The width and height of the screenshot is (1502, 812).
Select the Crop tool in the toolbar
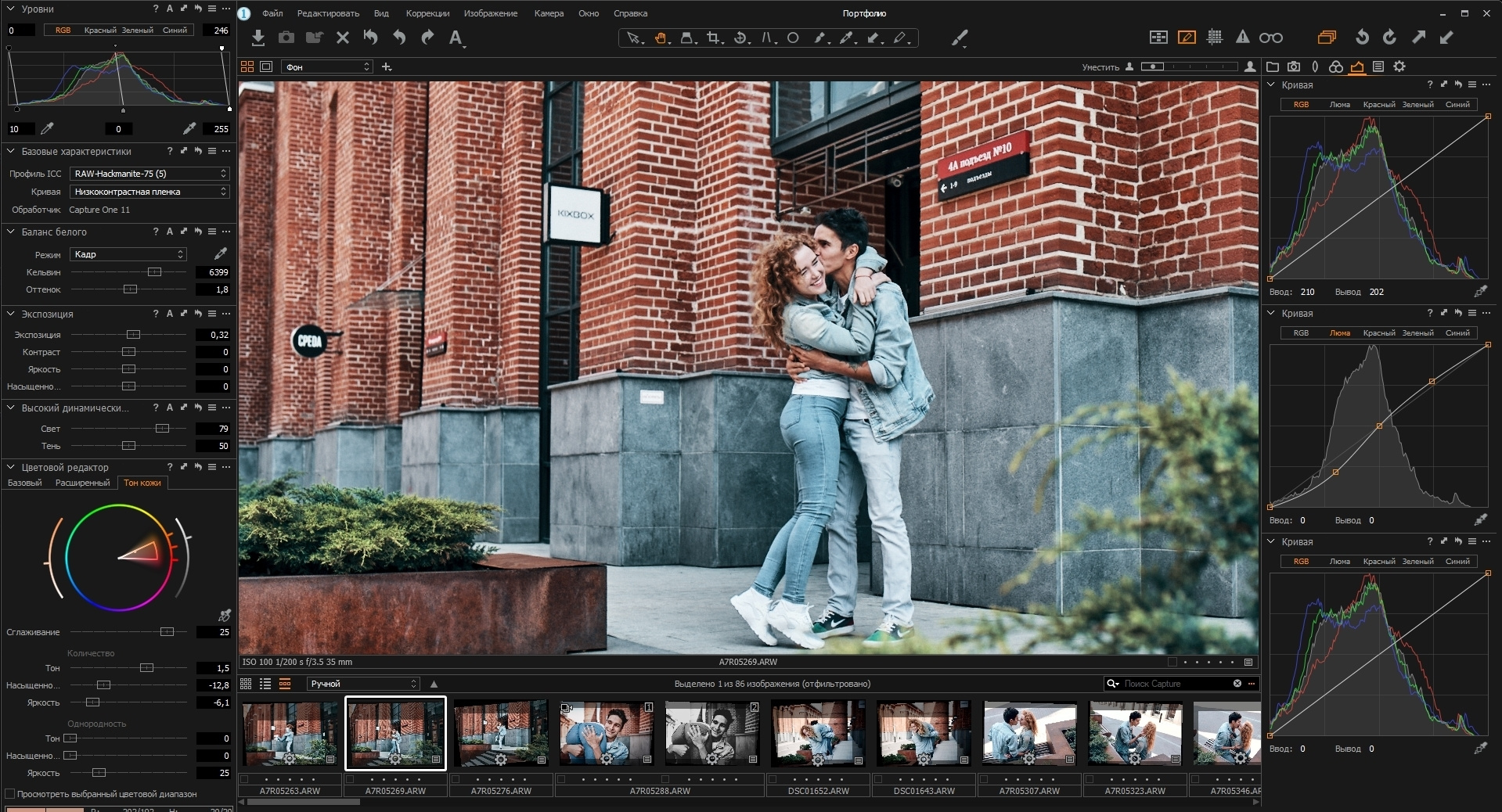tap(712, 38)
